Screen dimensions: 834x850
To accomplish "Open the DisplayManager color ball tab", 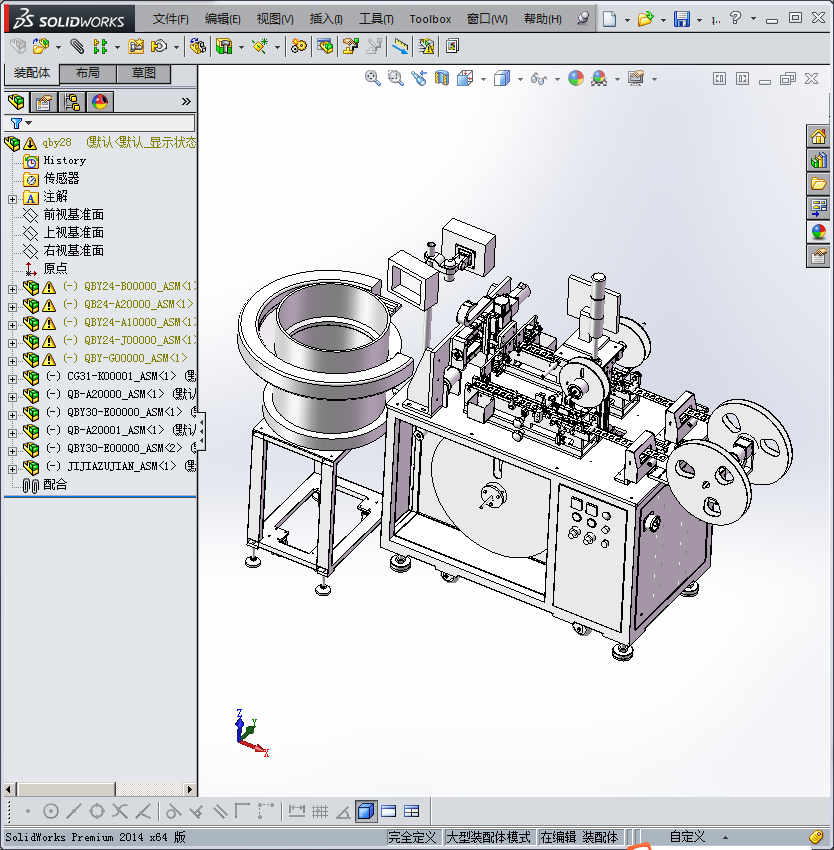I will pyautogui.click(x=99, y=101).
